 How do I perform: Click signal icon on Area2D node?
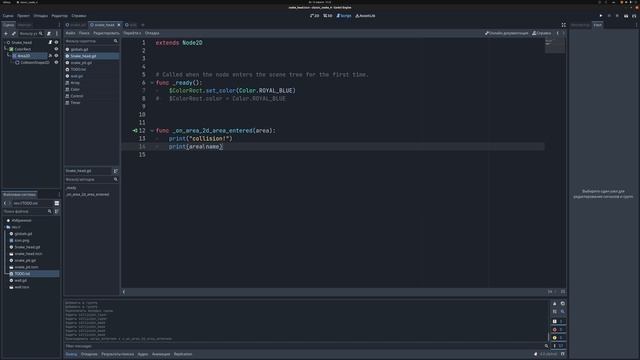click(50, 56)
